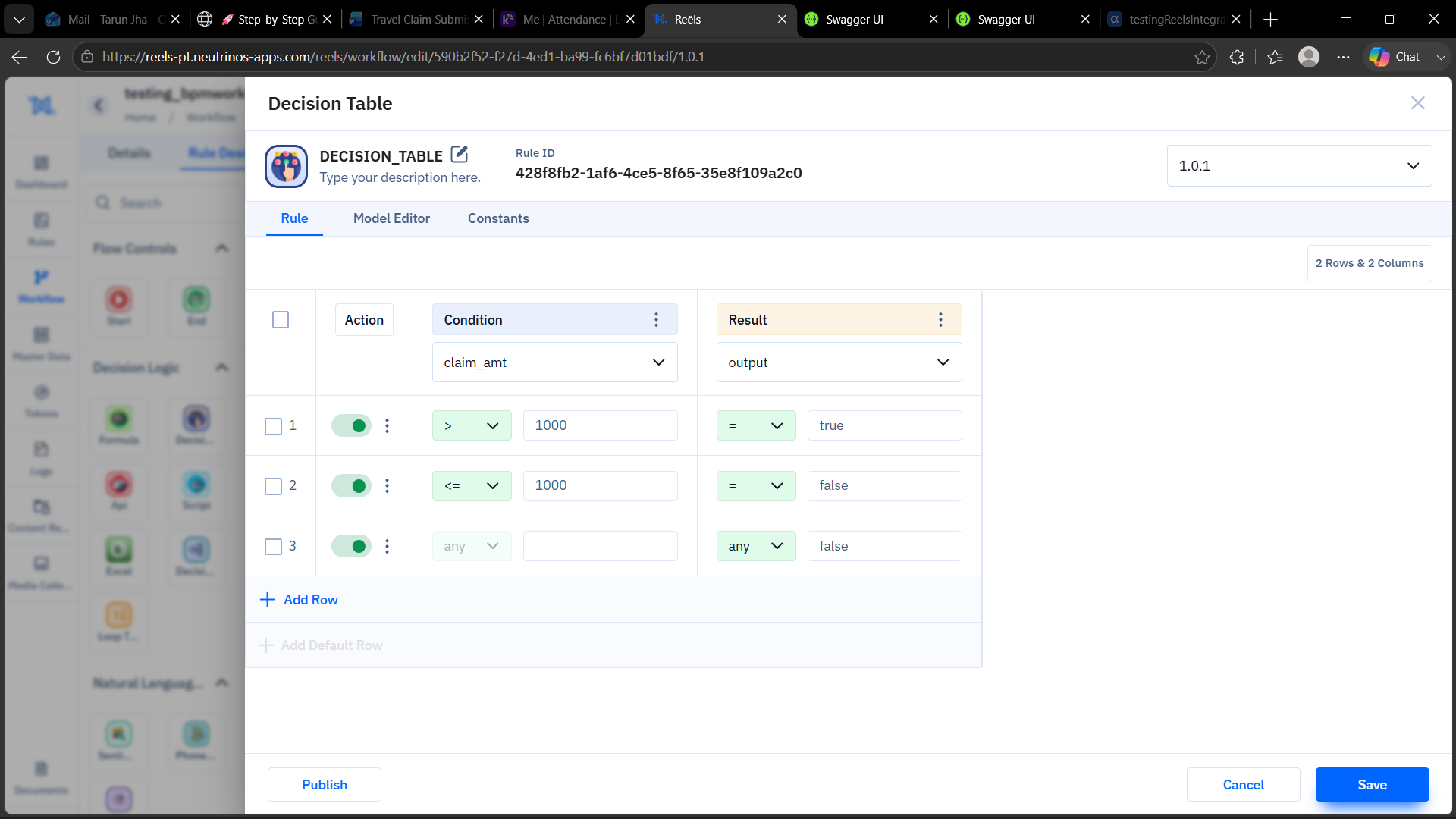1456x819 pixels.
Task: Click the Cancel button
Action: point(1244,785)
